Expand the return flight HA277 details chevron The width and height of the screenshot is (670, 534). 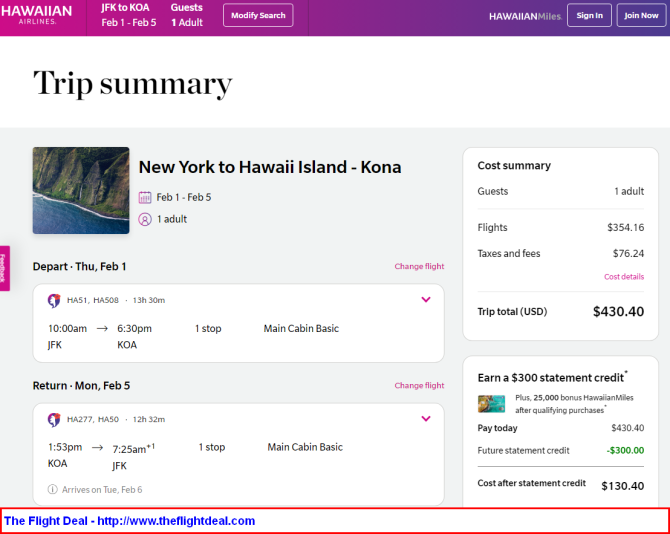[x=426, y=419]
